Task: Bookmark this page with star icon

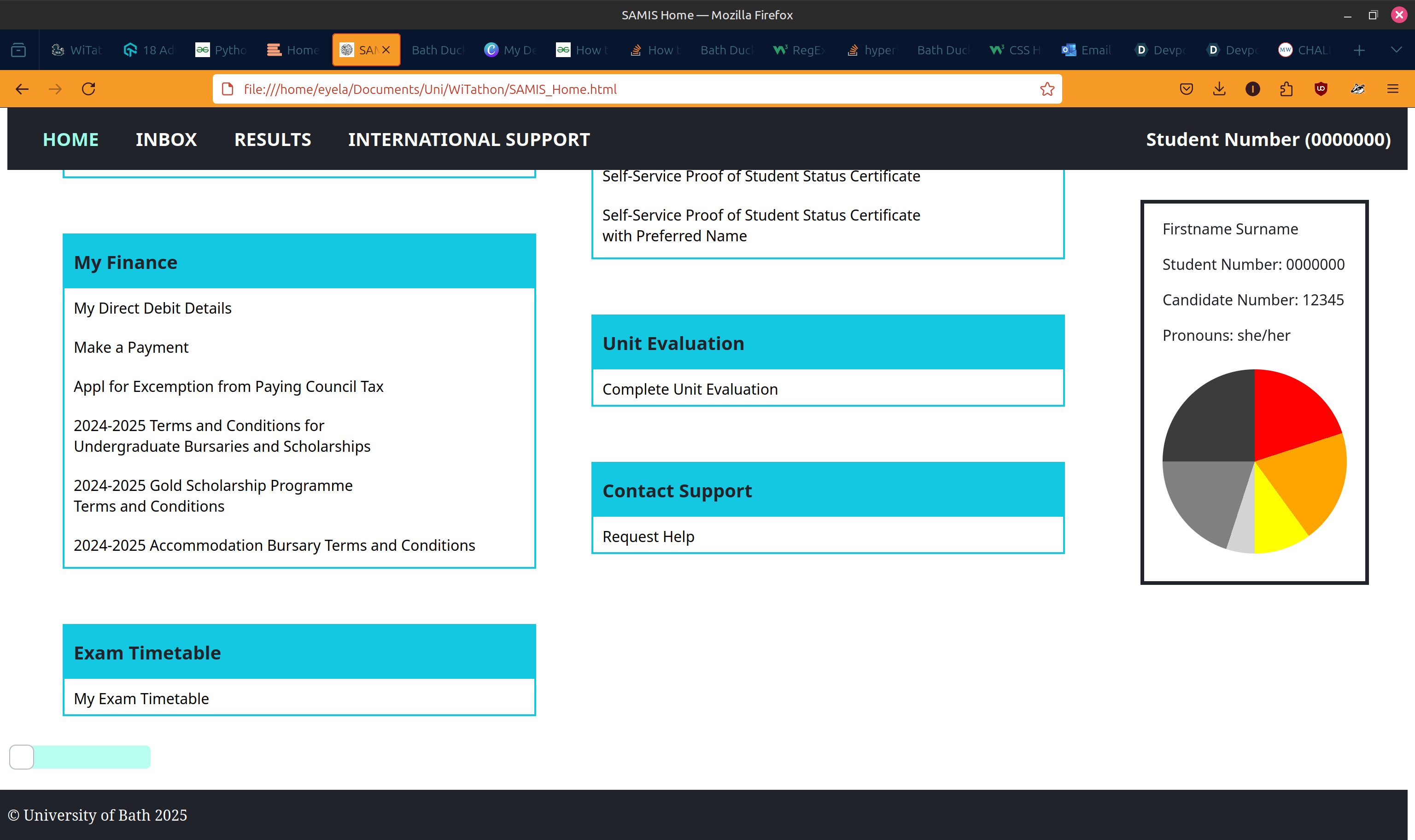Action: [x=1047, y=89]
